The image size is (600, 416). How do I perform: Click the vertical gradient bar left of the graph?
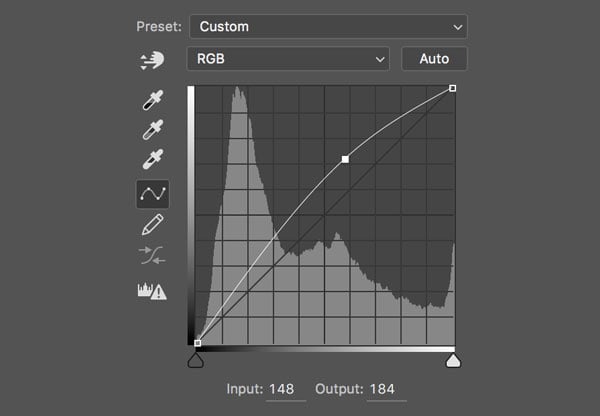click(x=190, y=215)
